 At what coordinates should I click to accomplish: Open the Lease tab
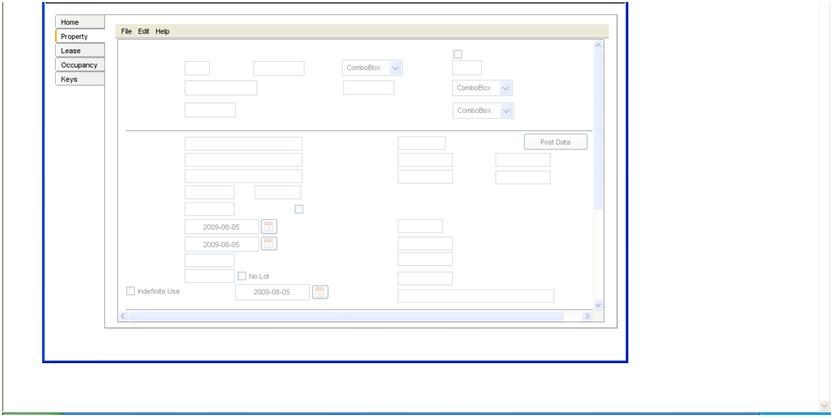(x=80, y=50)
